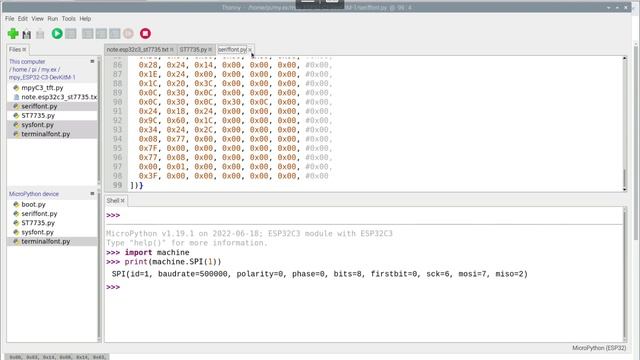
Task: Open the View menu
Action: (38, 19)
